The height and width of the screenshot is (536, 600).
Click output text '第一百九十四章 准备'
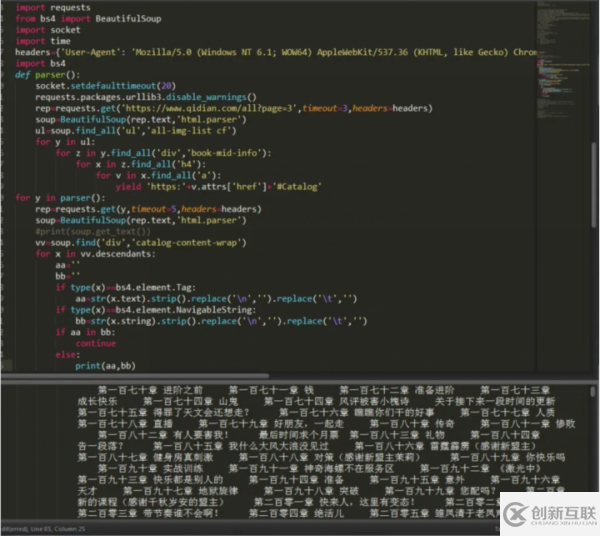296,480
